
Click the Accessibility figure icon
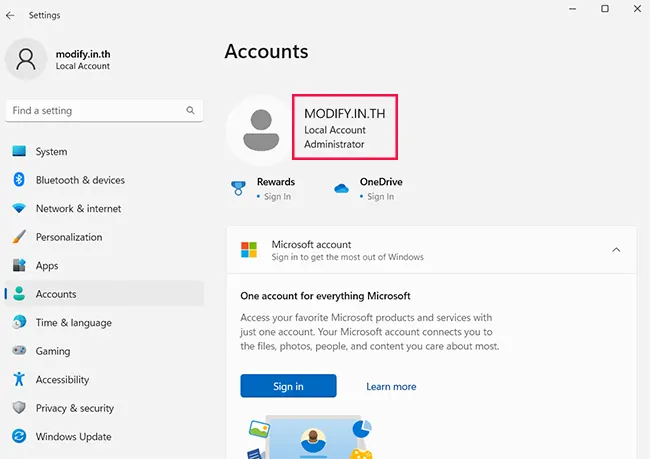pyautogui.click(x=18, y=380)
